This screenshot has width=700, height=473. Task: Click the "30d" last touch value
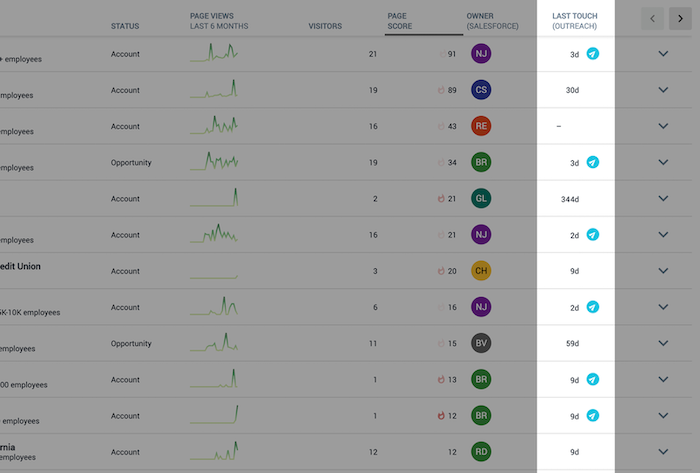[x=572, y=90]
